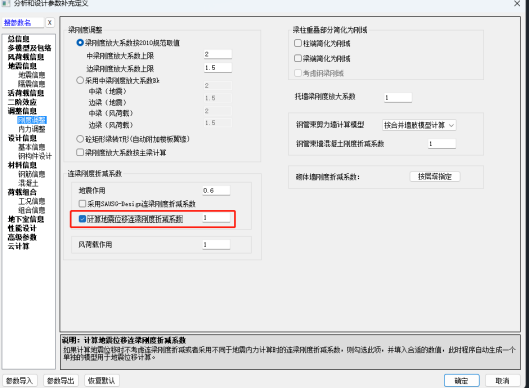The image size is (530, 388).
Task: Open 性能设计 tree item
Action: point(22,228)
